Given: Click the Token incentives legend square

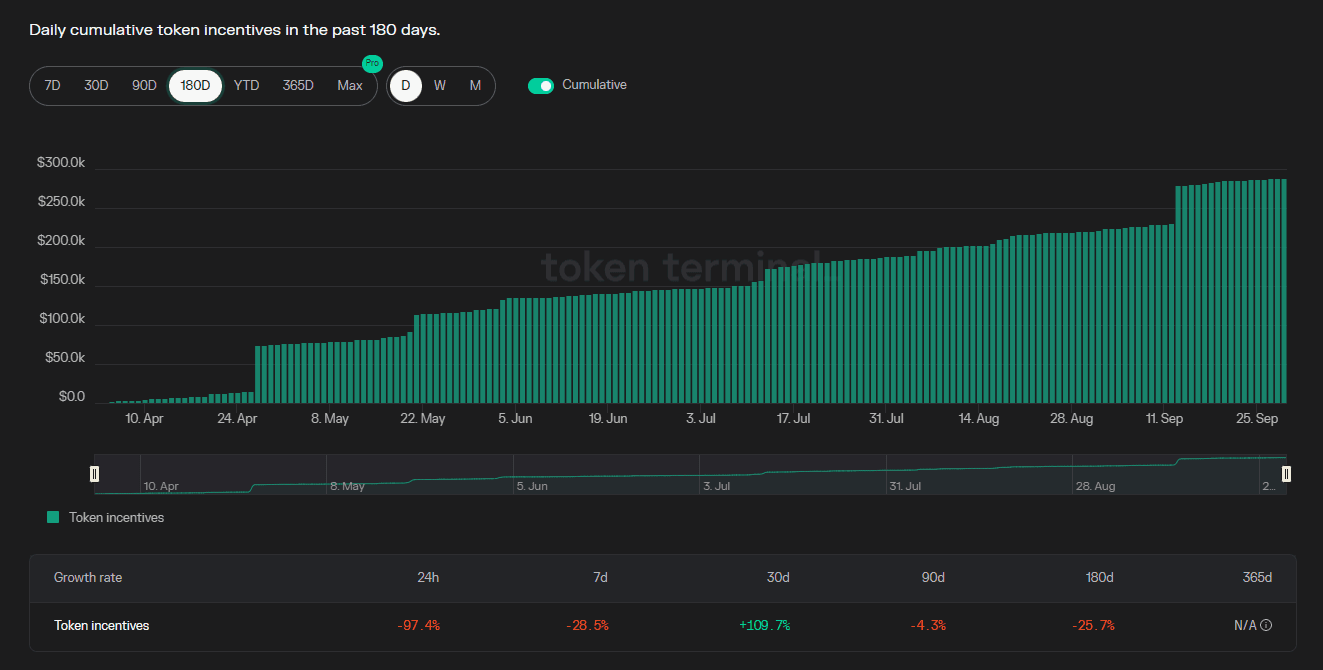Looking at the screenshot, I should tap(53, 517).
